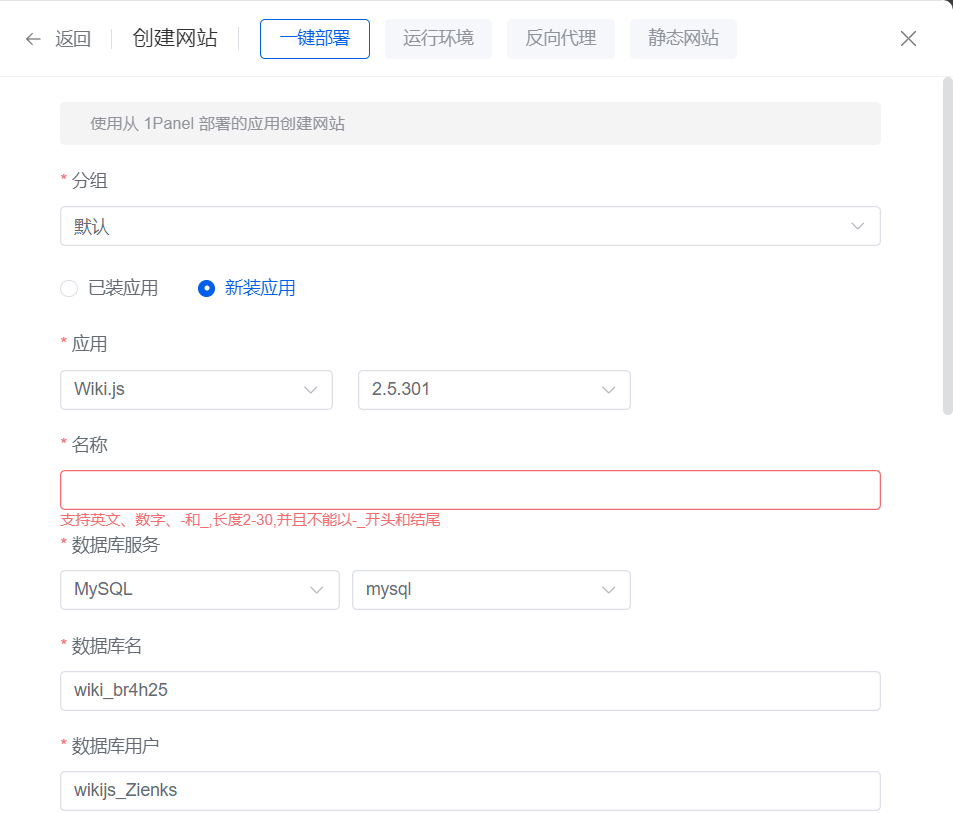Viewport: 953px width, 813px height.
Task: Click the back arrow icon
Action: [x=33, y=39]
